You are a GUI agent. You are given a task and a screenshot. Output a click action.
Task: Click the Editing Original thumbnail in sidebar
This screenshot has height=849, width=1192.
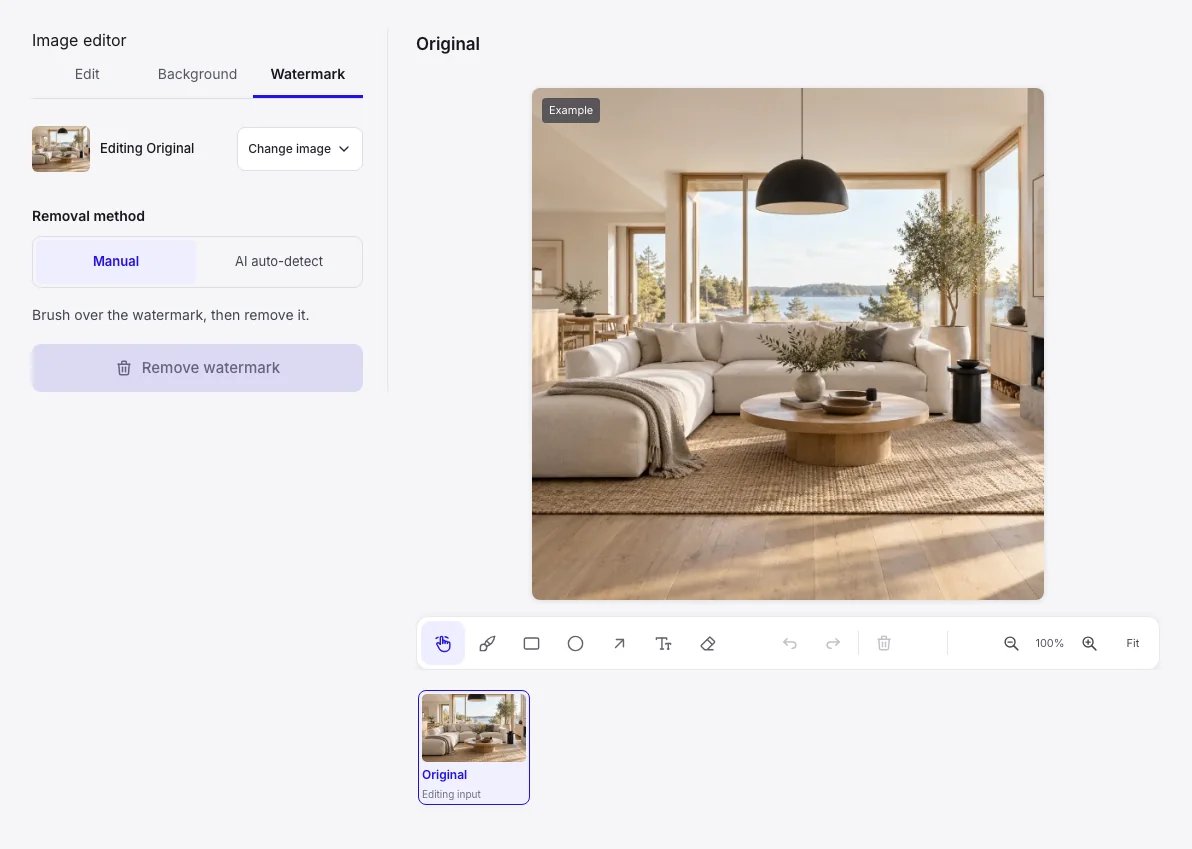[x=61, y=149]
